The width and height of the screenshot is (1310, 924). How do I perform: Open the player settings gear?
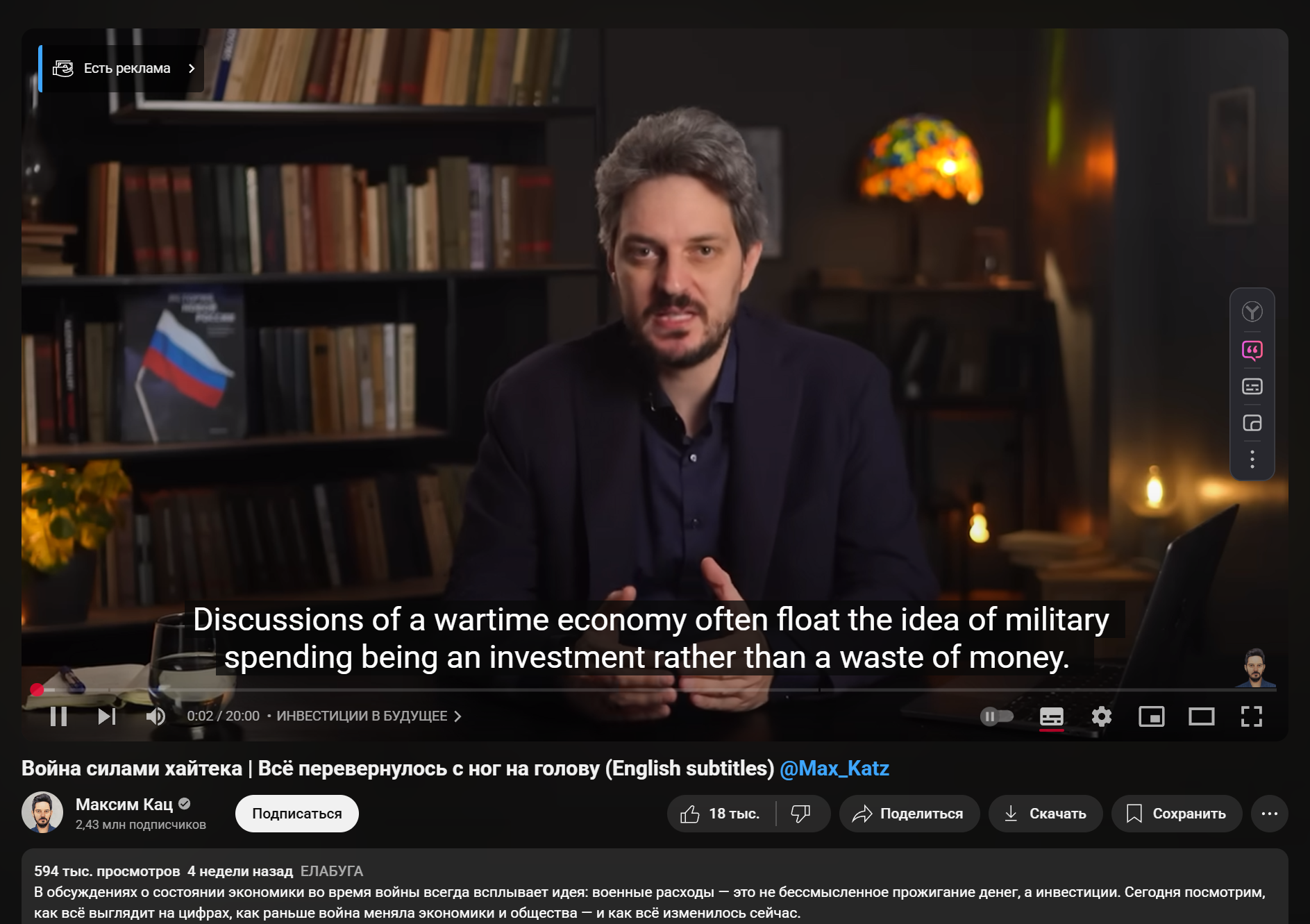(1102, 716)
